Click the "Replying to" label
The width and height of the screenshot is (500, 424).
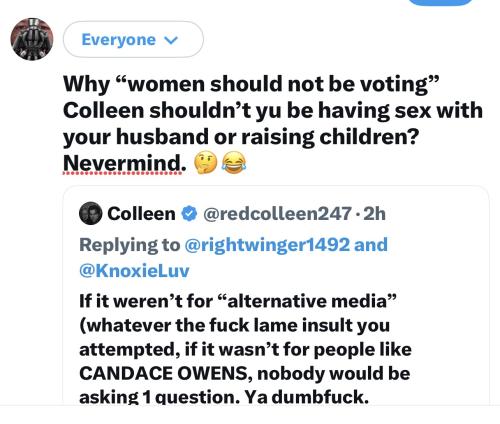click(x=130, y=245)
